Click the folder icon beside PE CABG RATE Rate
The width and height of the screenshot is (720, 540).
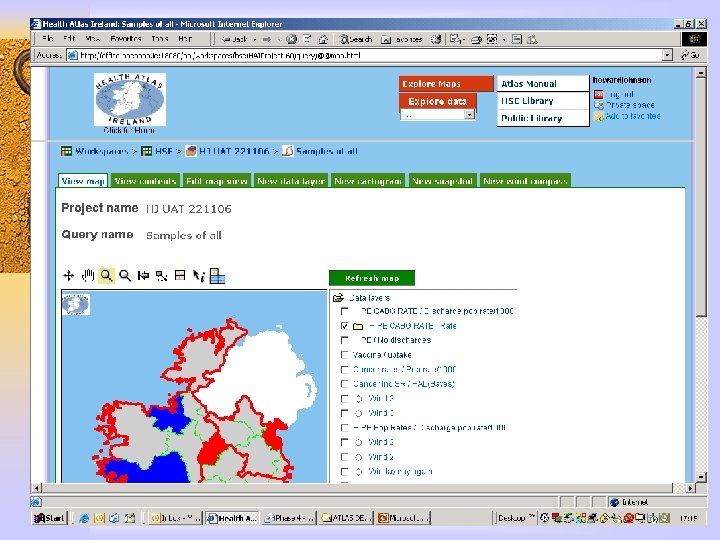358,326
